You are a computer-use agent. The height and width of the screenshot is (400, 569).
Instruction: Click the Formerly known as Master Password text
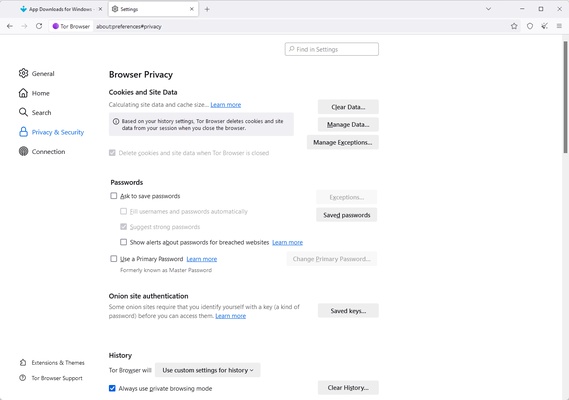166,270
